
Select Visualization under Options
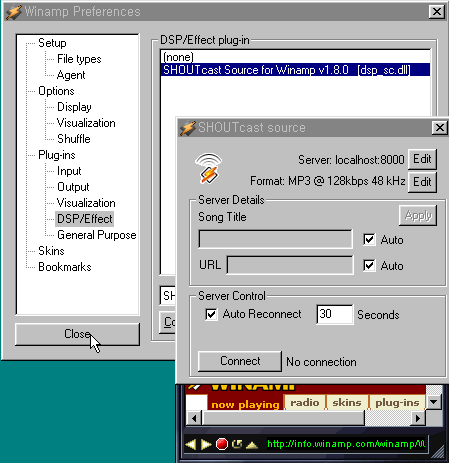click(x=86, y=123)
